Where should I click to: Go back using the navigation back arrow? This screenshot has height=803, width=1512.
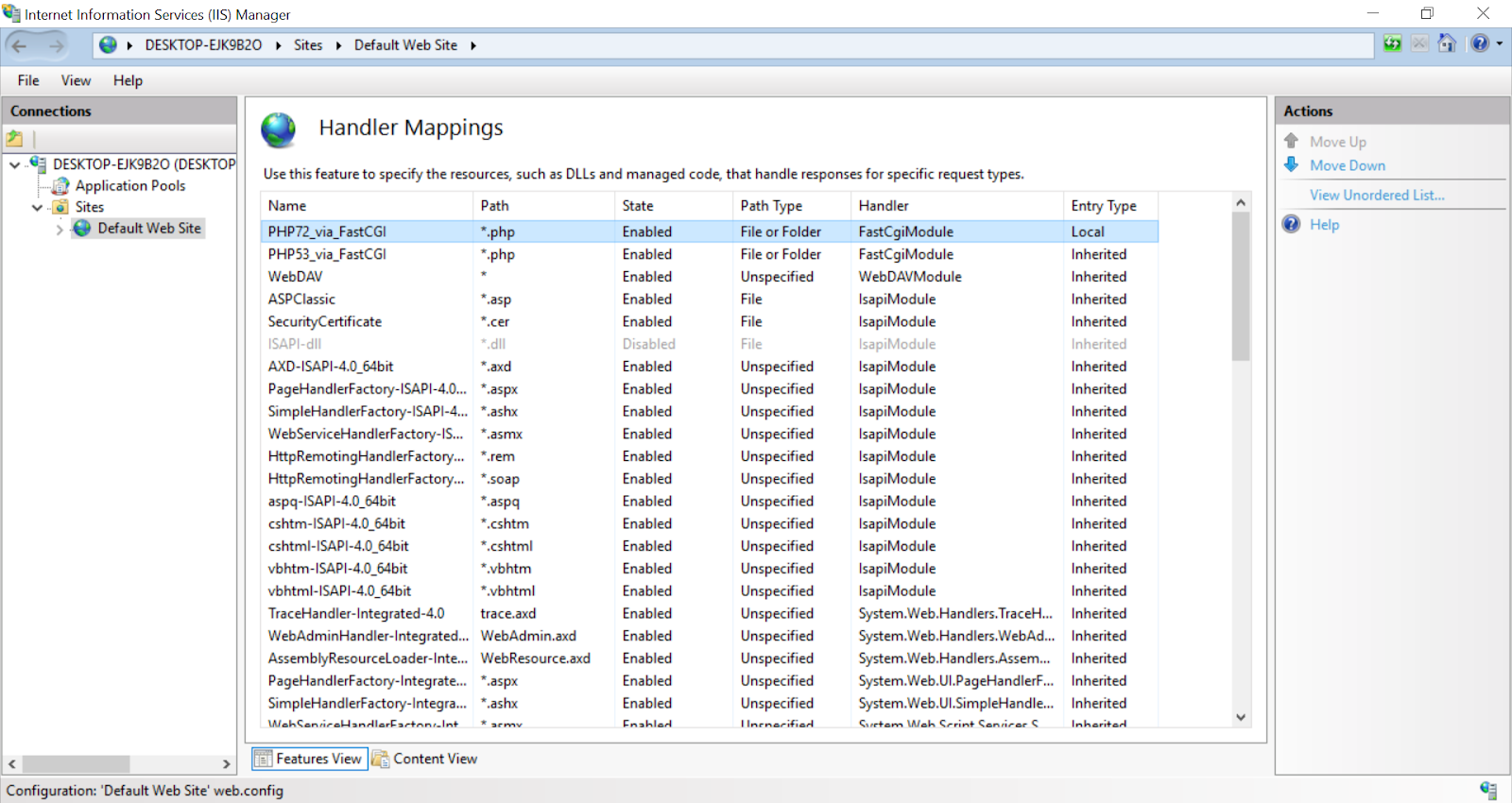(x=19, y=45)
